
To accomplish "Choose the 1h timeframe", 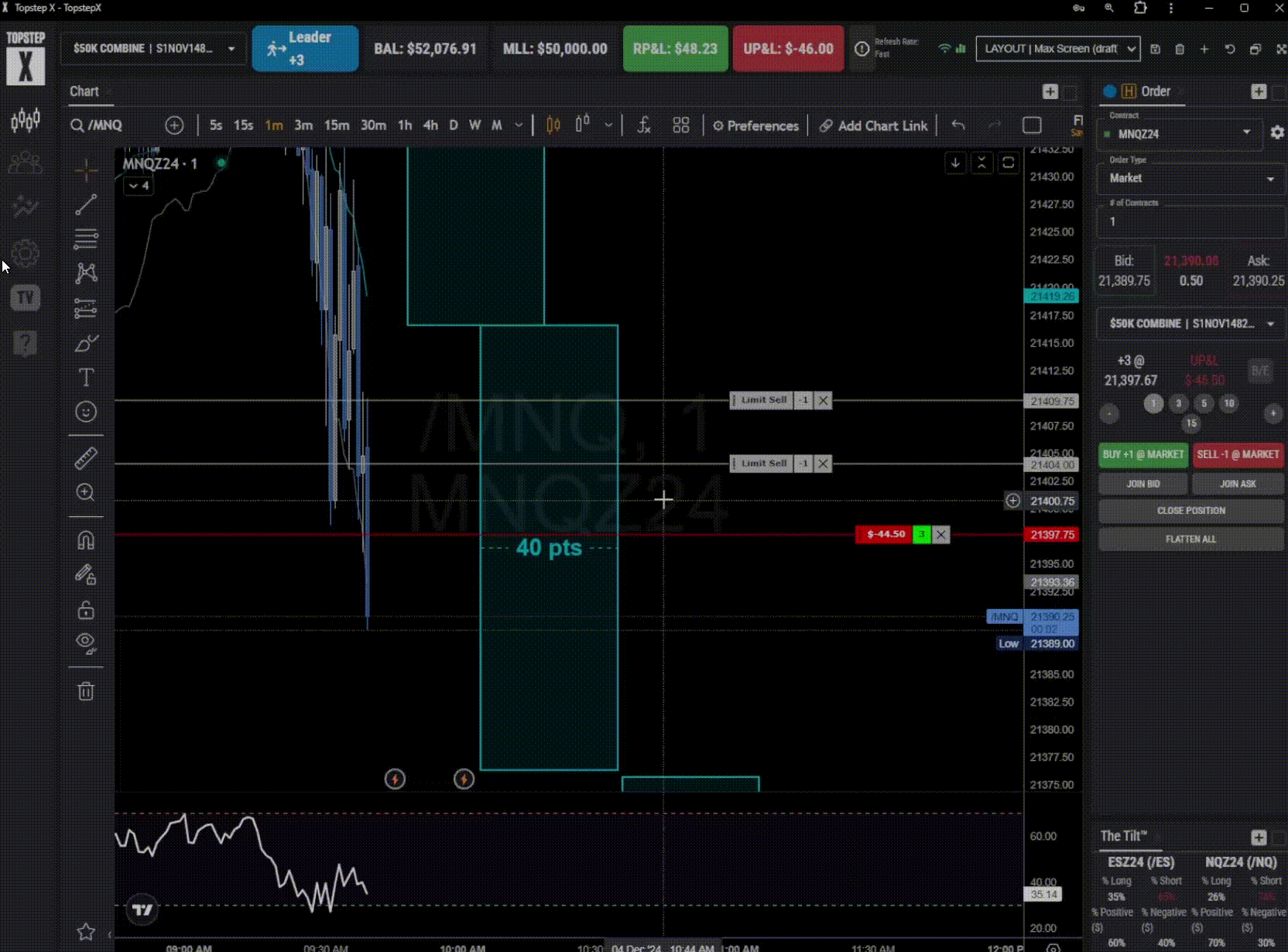I will (405, 125).
